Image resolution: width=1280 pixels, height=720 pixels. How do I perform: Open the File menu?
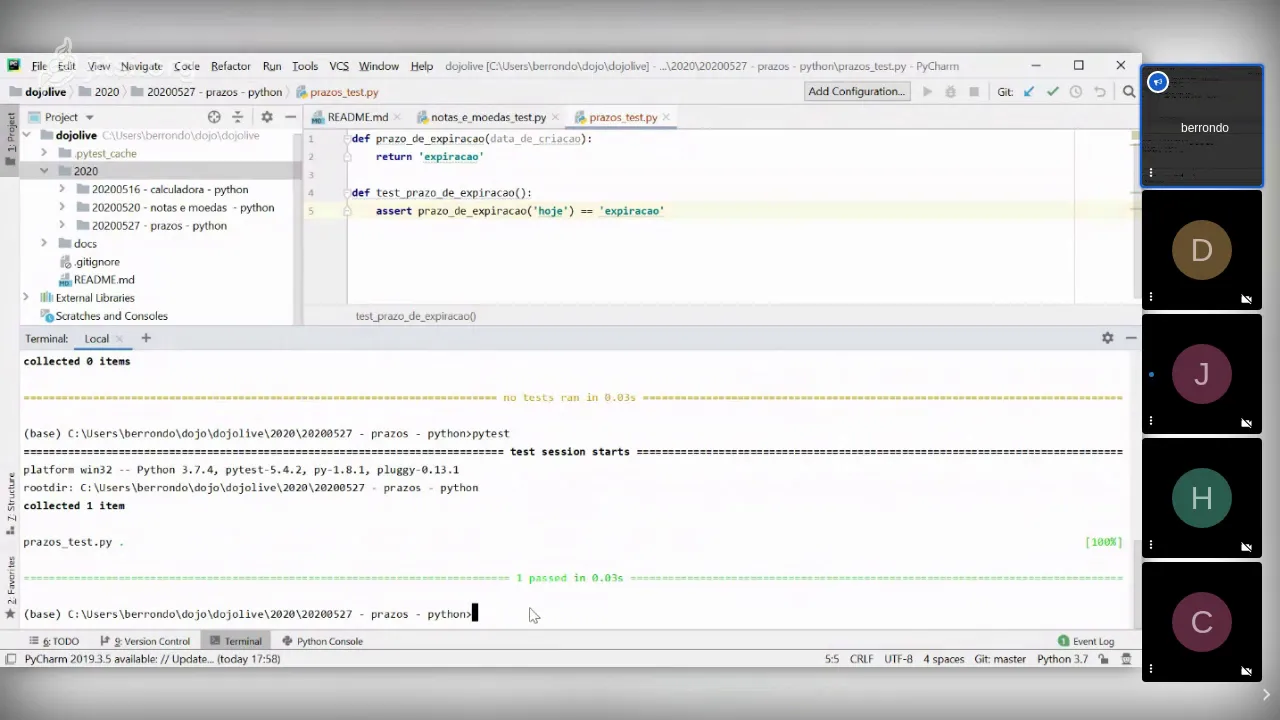[x=39, y=66]
